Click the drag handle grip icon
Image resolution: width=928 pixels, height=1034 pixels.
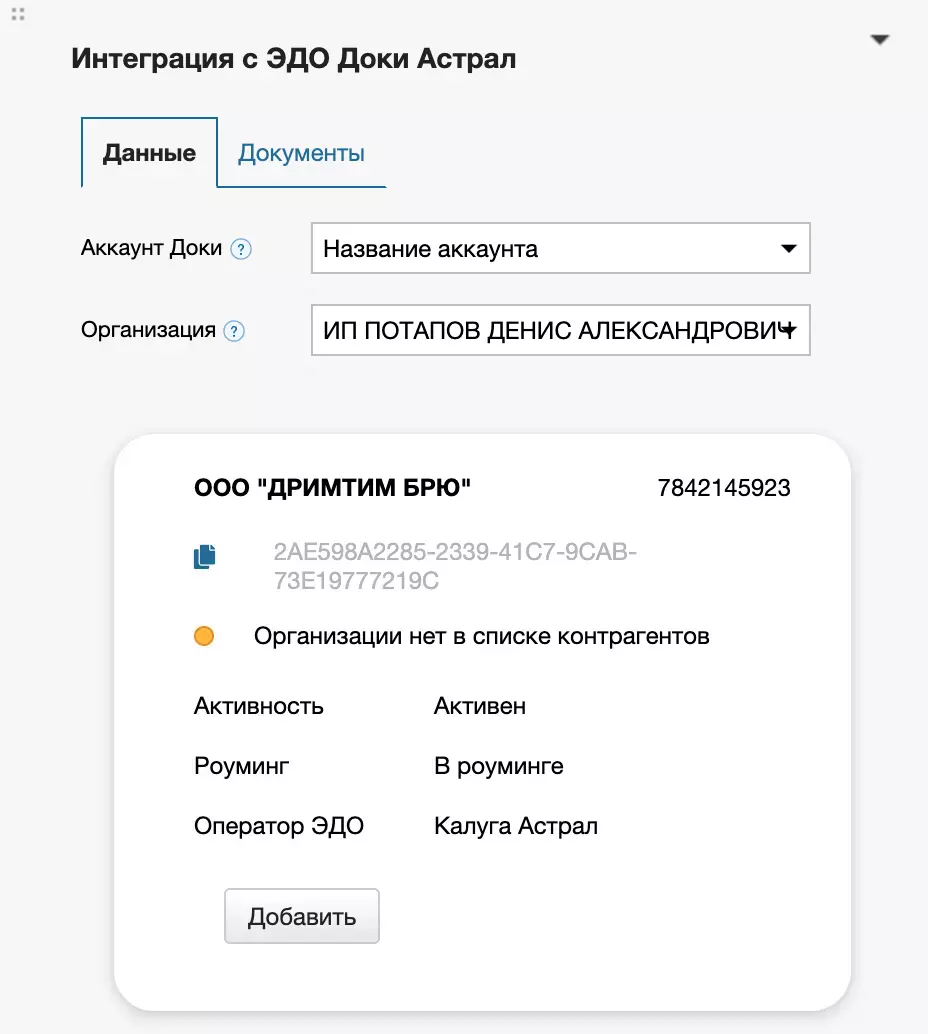point(17,15)
